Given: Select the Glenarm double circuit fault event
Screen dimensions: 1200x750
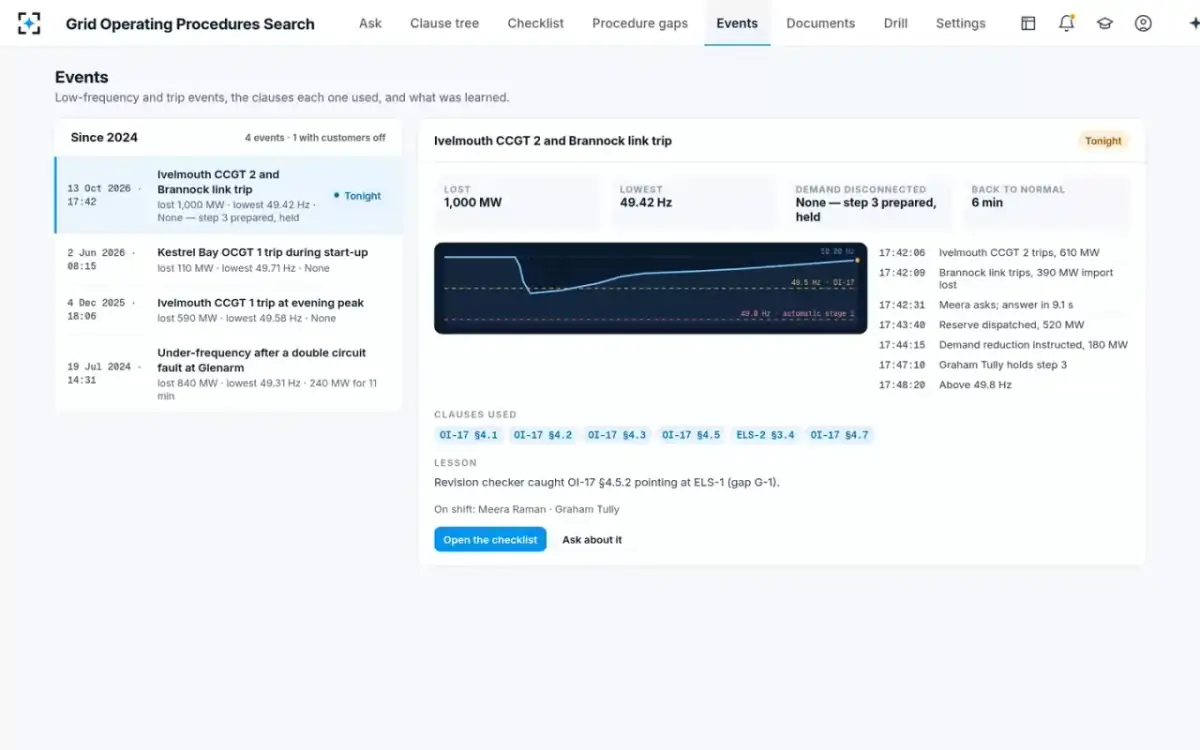Looking at the screenshot, I should (229, 373).
